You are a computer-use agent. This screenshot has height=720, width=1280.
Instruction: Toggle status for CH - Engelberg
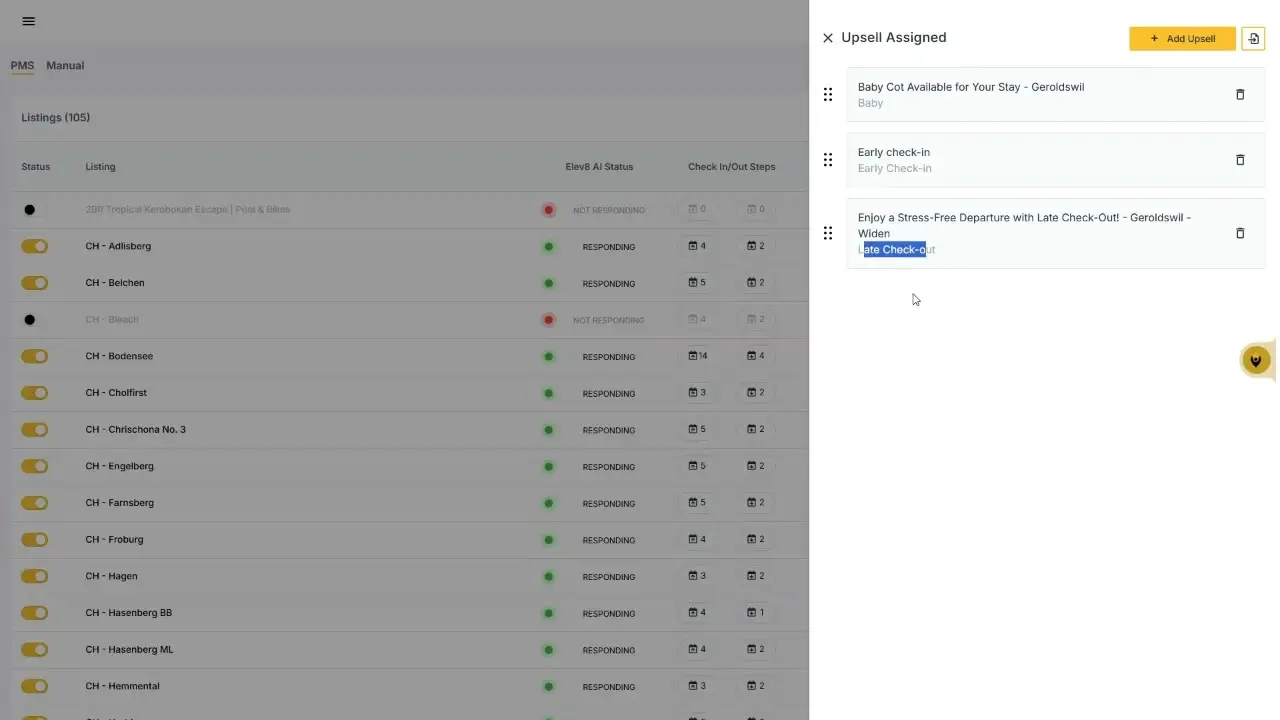point(35,466)
